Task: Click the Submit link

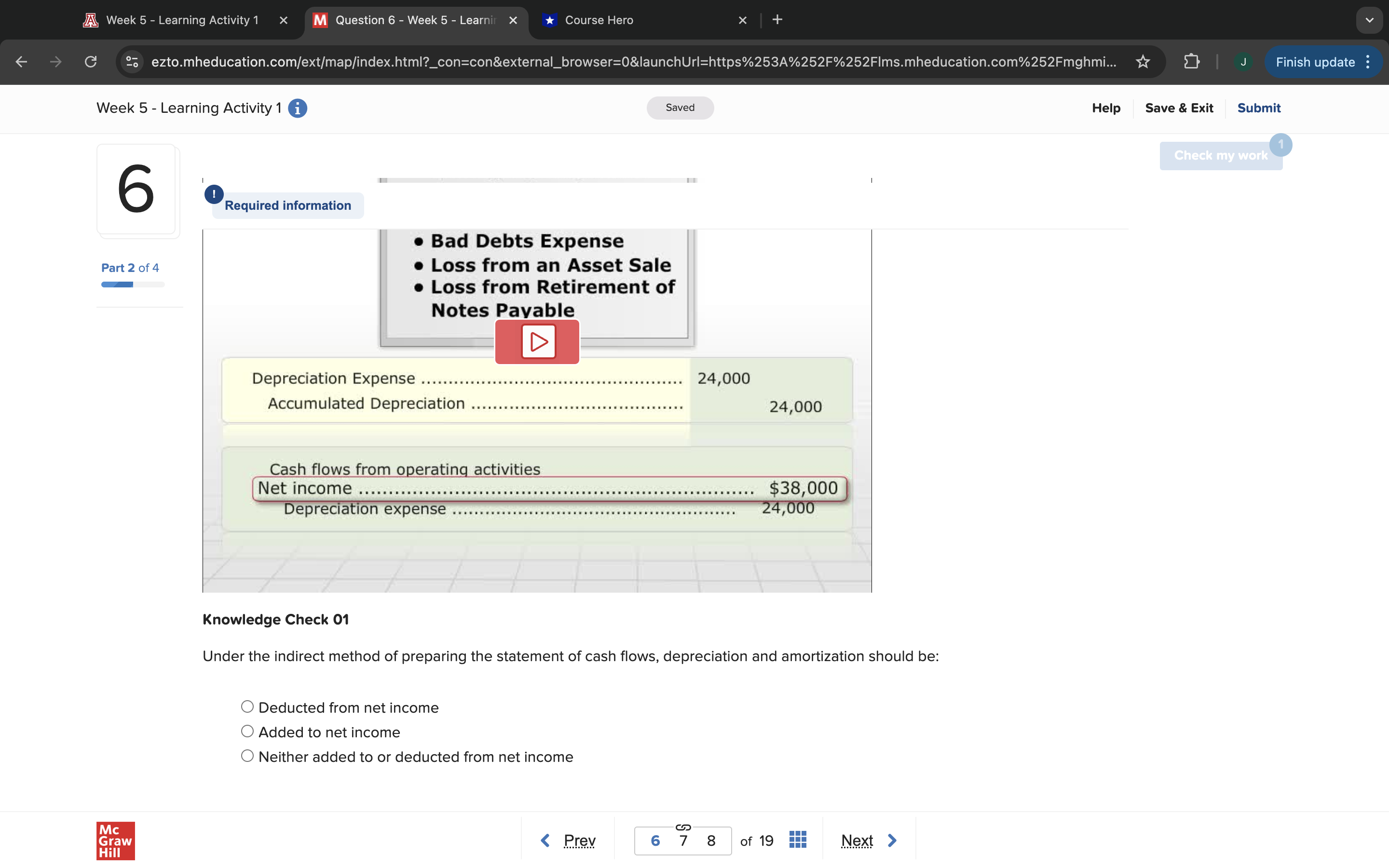Action: [x=1258, y=108]
